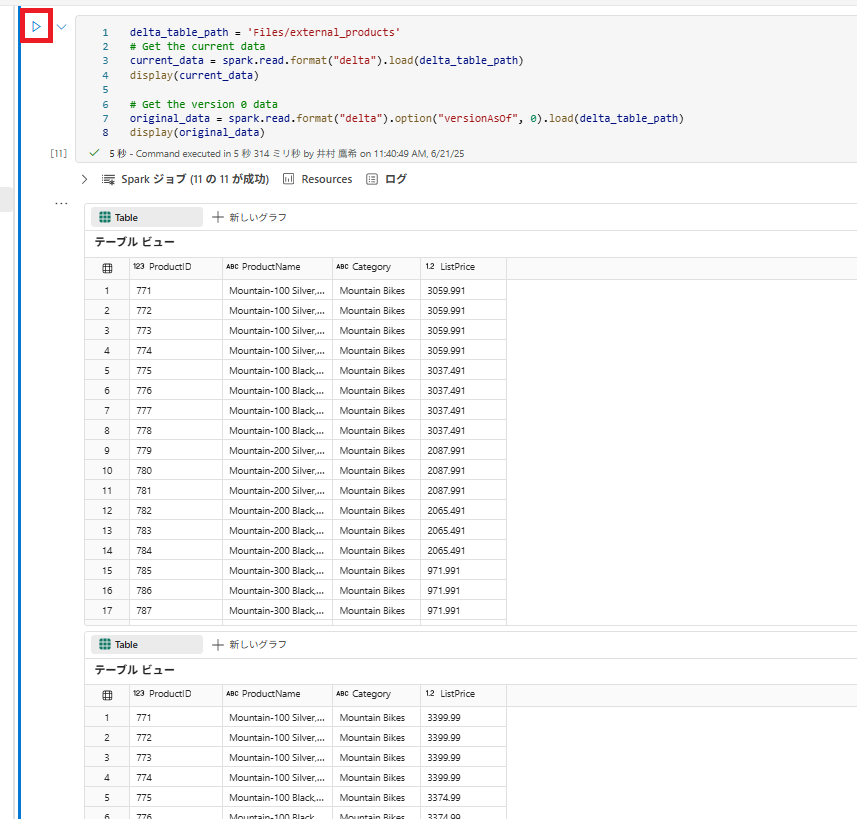
Task: Select ListPrice column header in first table
Action: (463, 267)
